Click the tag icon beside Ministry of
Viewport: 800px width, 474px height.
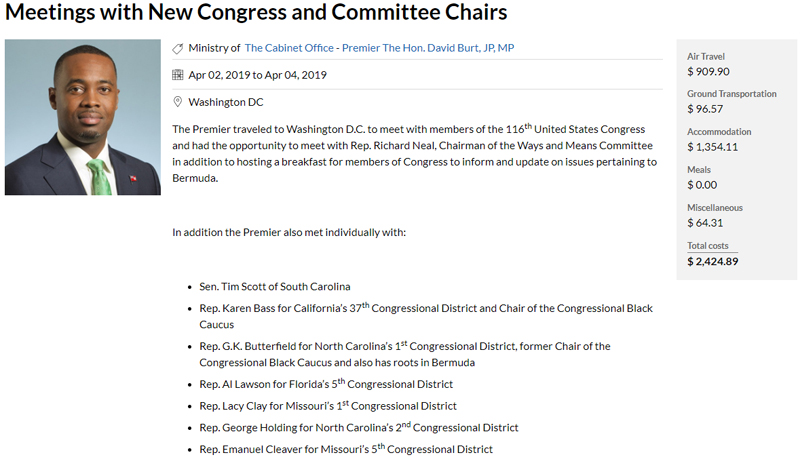[178, 48]
